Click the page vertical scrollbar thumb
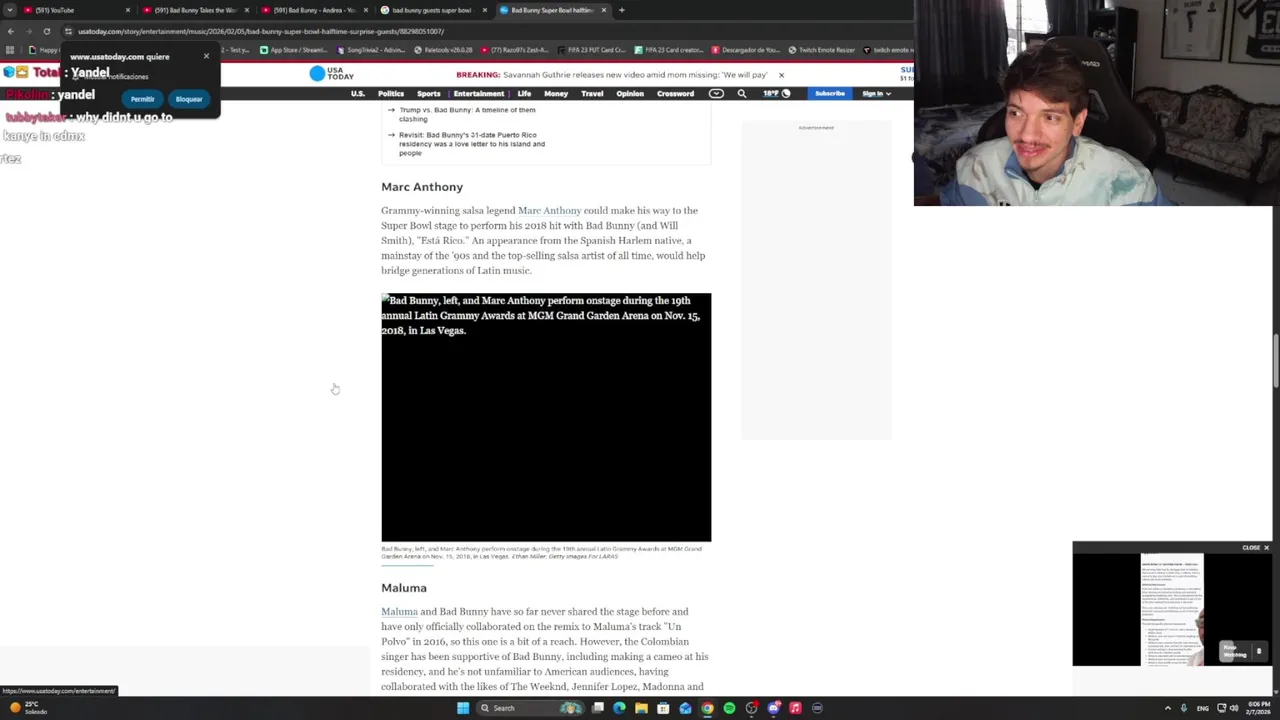This screenshot has height=720, width=1280. coord(1275,362)
